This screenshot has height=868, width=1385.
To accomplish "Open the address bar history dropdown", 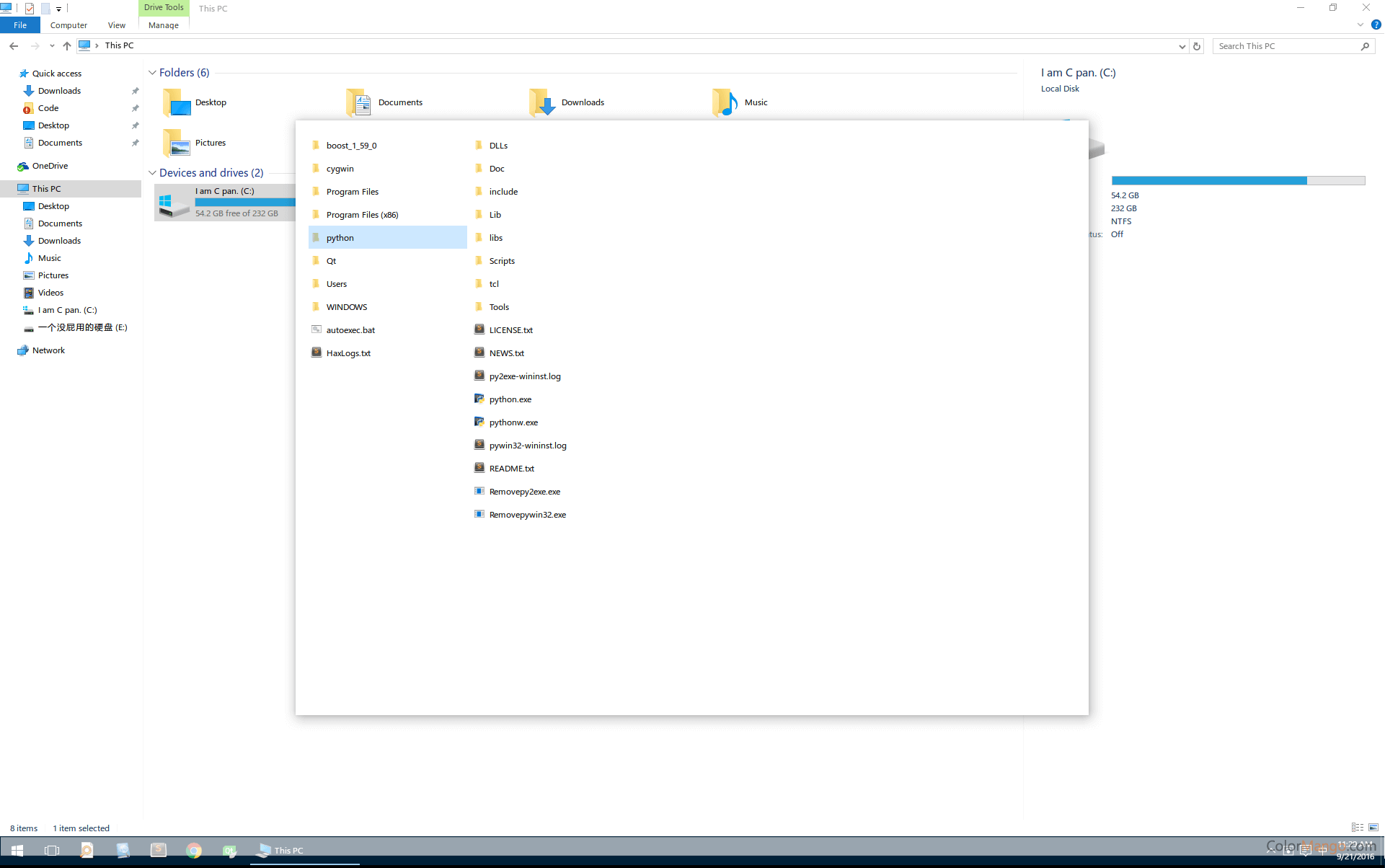I will [1182, 46].
